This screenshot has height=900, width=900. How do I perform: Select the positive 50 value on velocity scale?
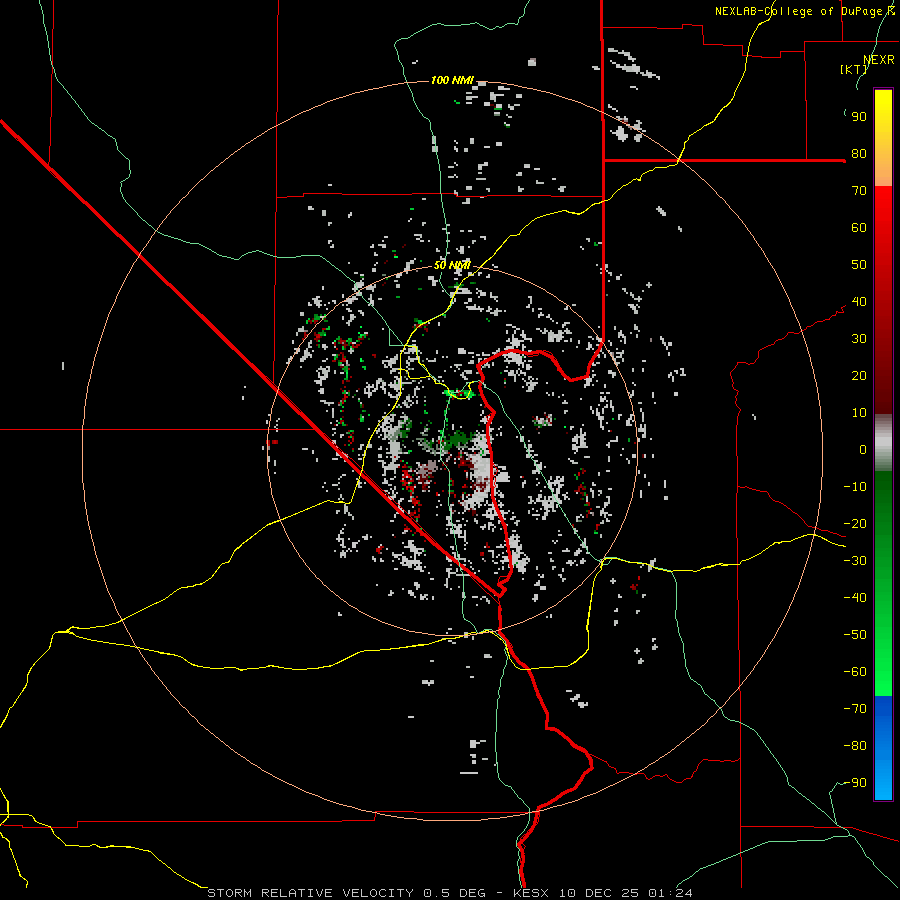(859, 265)
